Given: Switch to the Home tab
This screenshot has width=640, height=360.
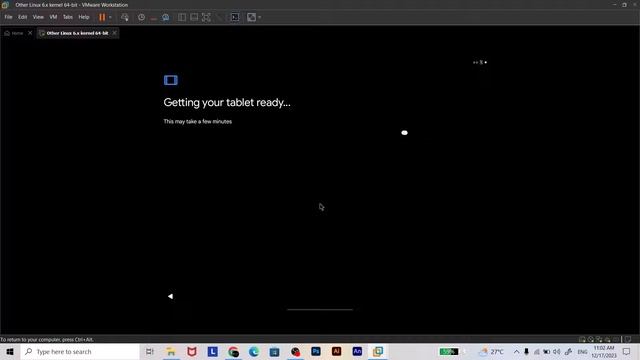Looking at the screenshot, I should tap(14, 33).
